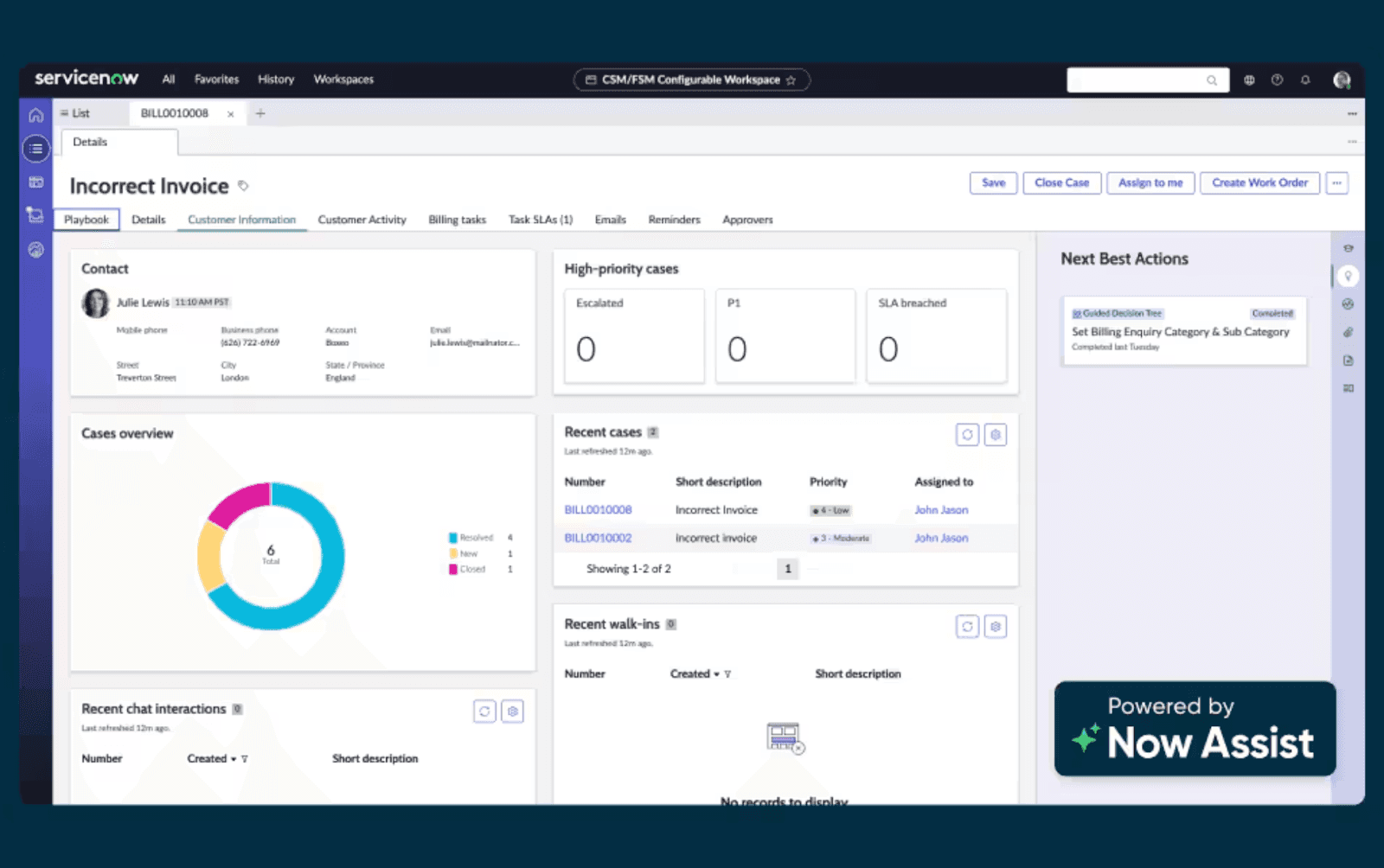This screenshot has width=1384, height=868.
Task: Select the List view sidebar icon
Action: [35, 149]
